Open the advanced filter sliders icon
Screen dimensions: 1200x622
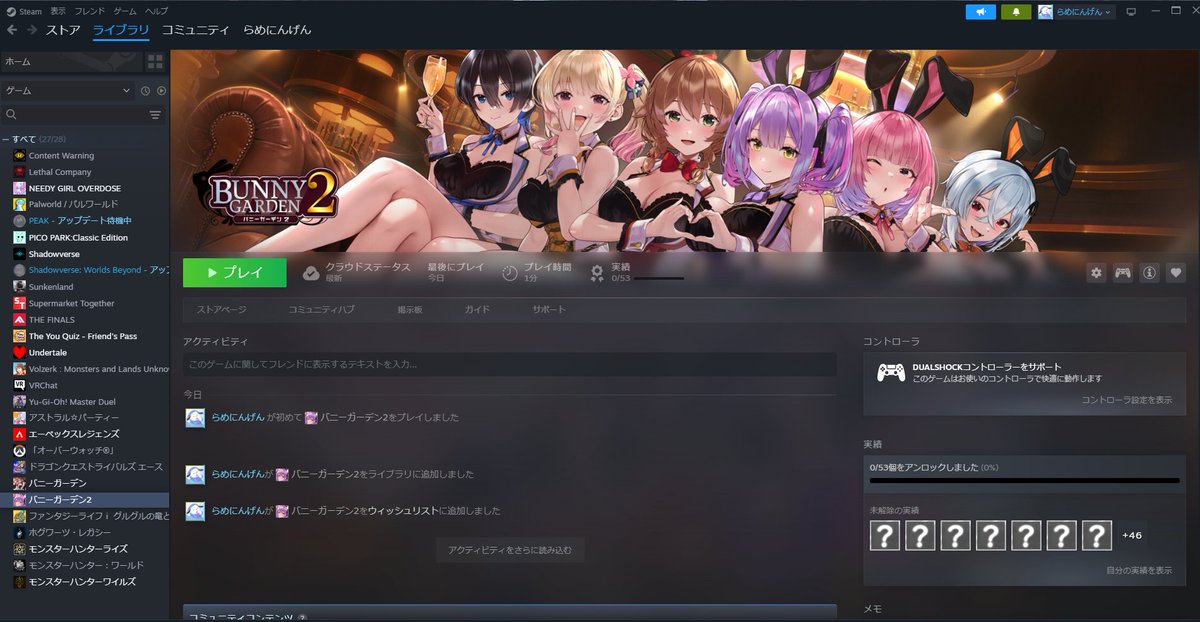tap(155, 115)
